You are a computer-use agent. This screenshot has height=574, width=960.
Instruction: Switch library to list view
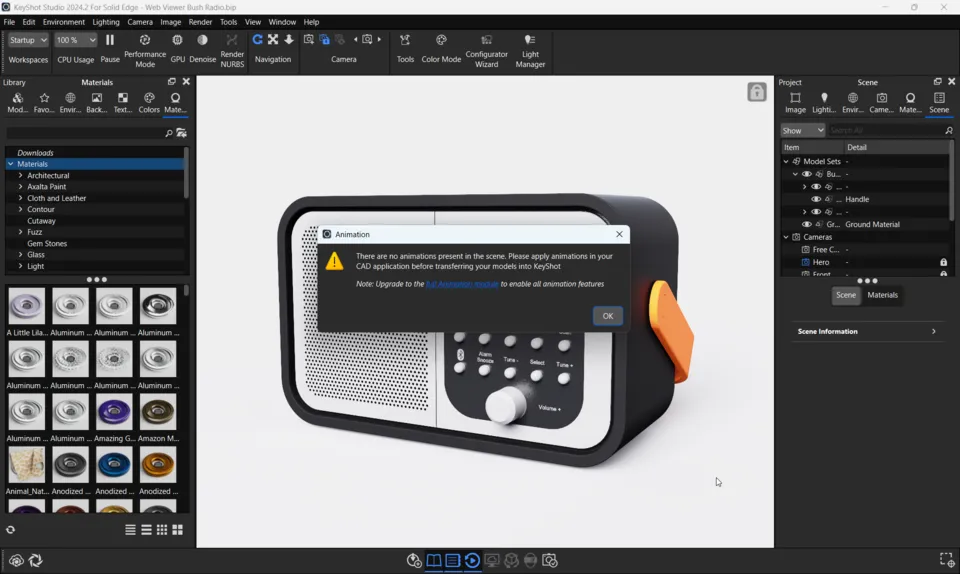point(130,530)
